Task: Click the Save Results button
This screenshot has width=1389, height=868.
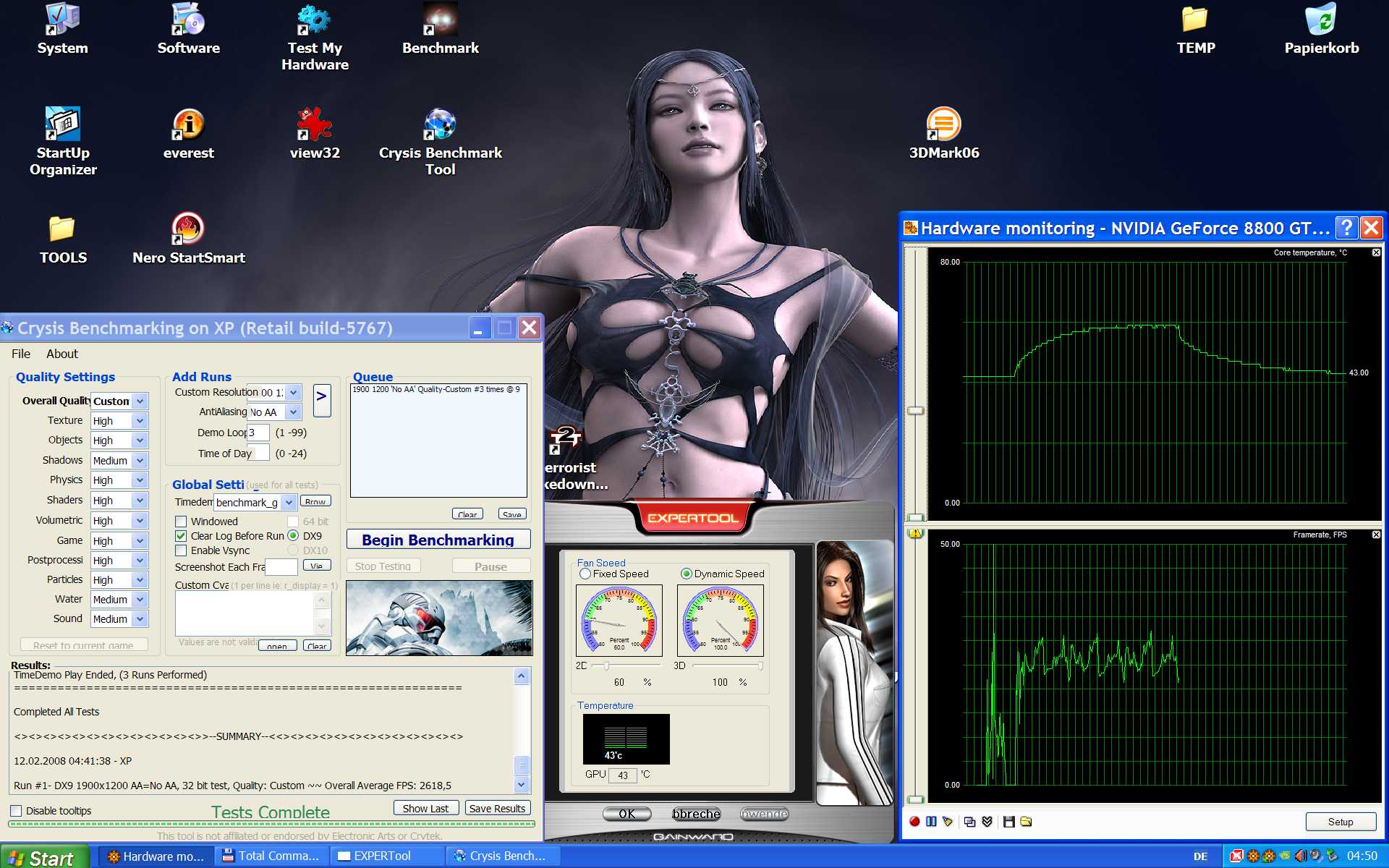Action: [497, 808]
